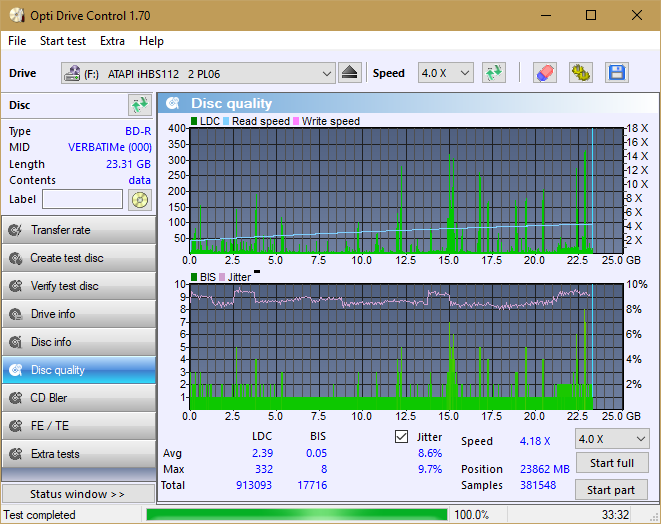This screenshot has height=524, width=661.
Task: Open the Create test disc section
Action: 79,258
